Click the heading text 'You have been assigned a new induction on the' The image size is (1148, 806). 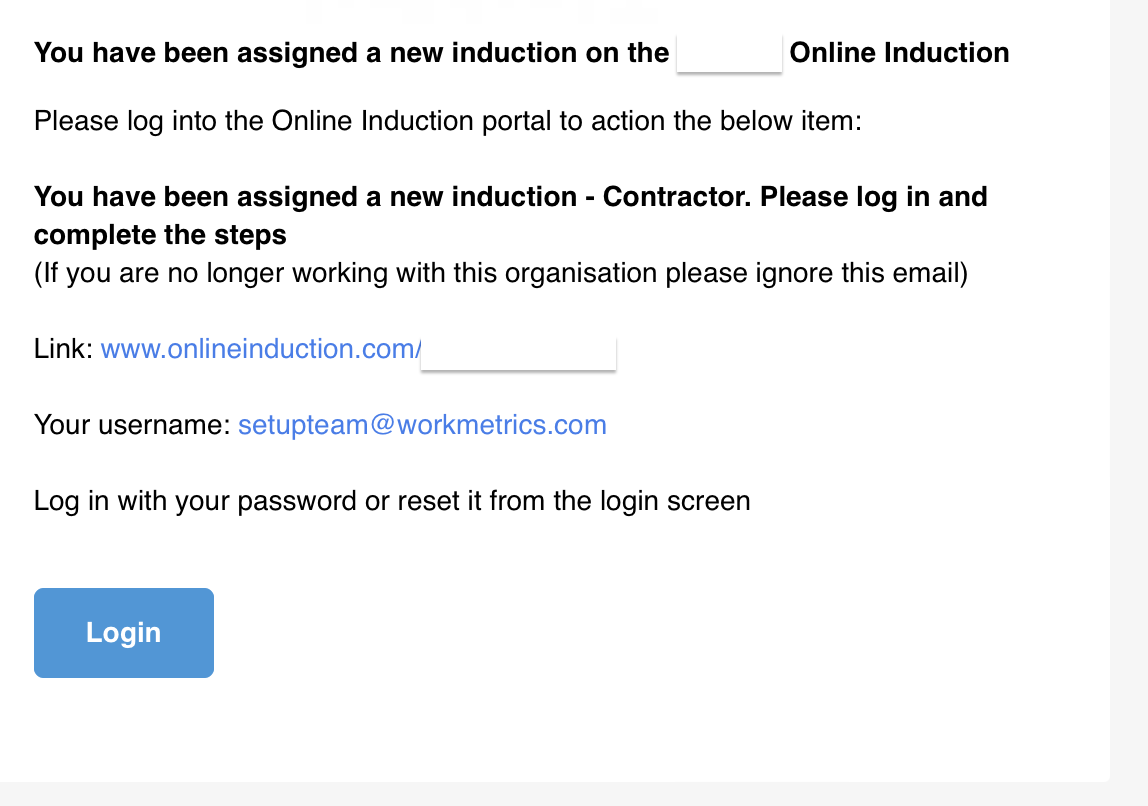click(x=351, y=53)
